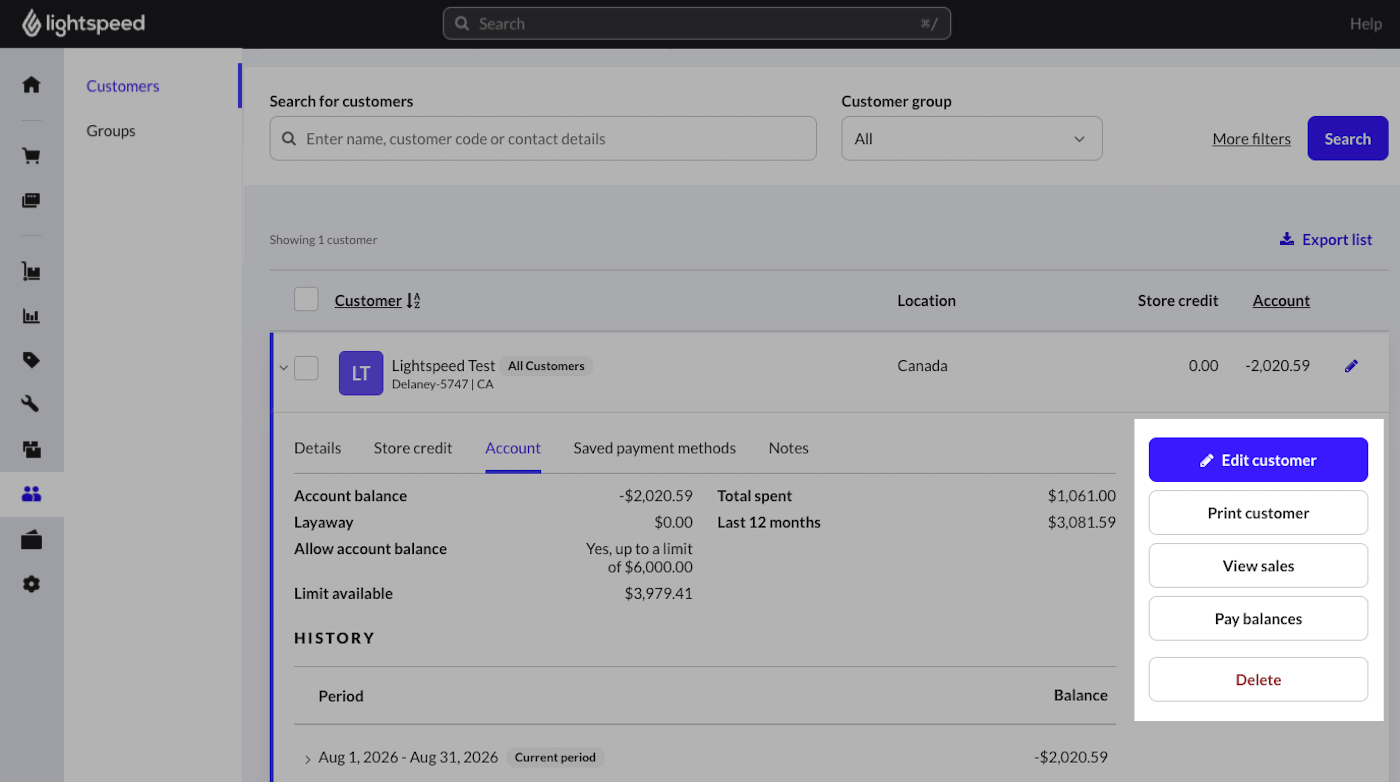The image size is (1400, 782).
Task: Open Help in the top bar
Action: [x=1365, y=24]
